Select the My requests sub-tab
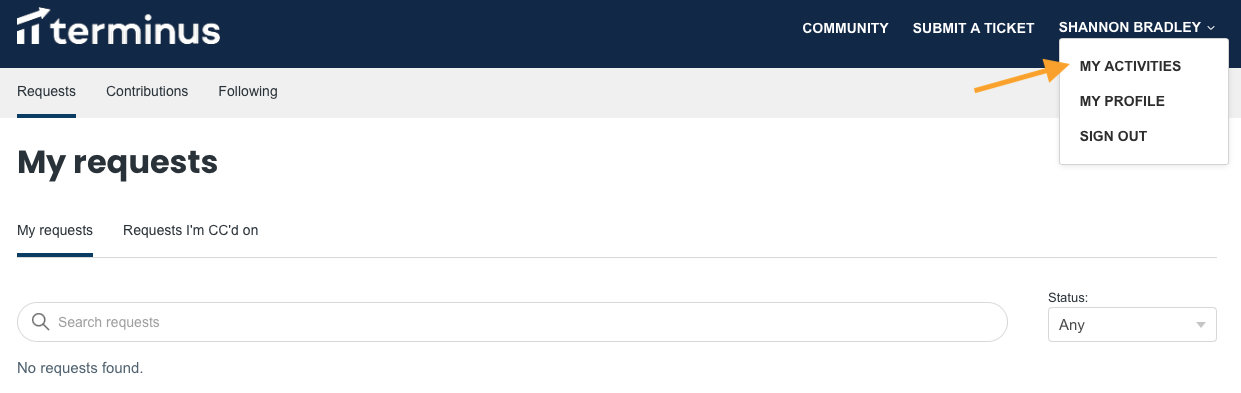 pyautogui.click(x=55, y=230)
